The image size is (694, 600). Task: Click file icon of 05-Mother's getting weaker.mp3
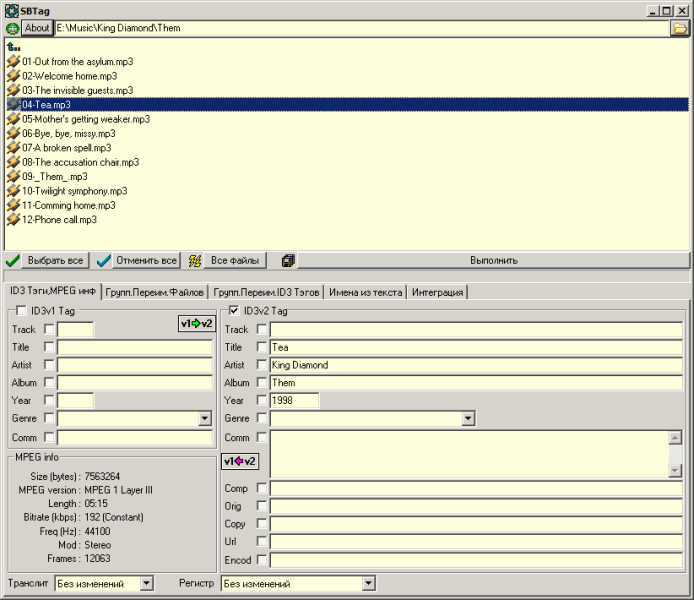14,119
